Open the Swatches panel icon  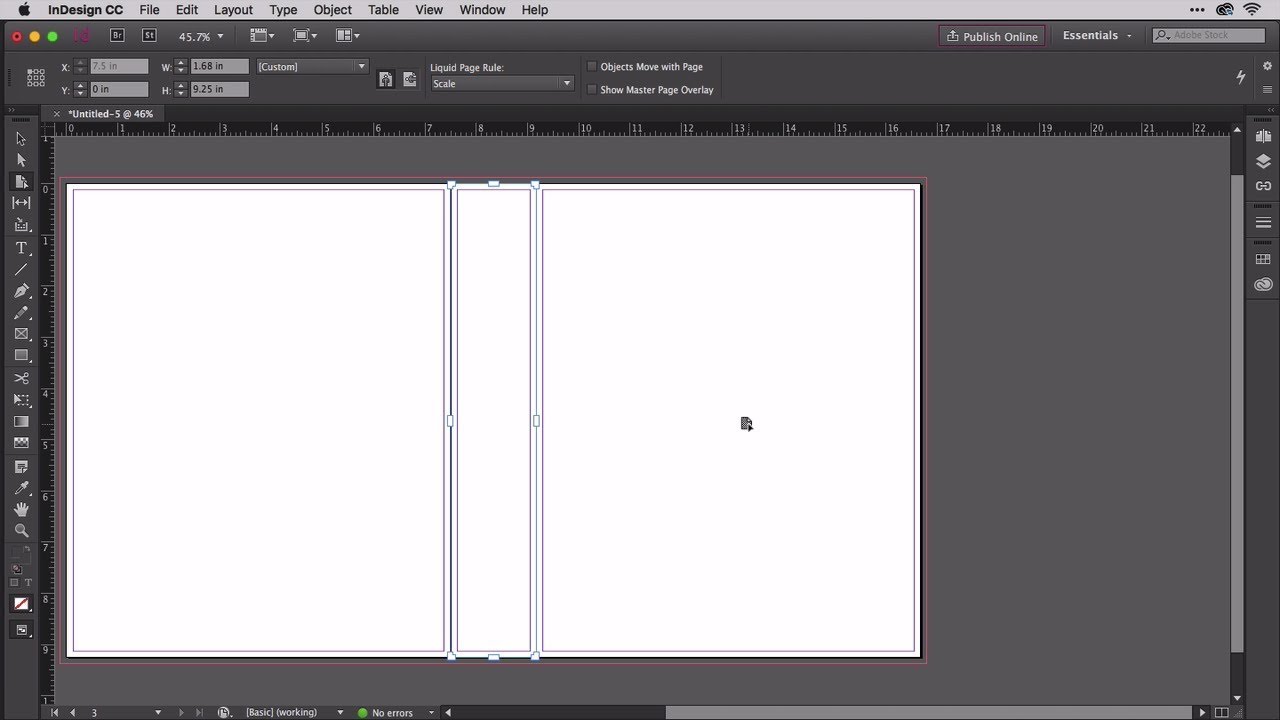[1263, 260]
